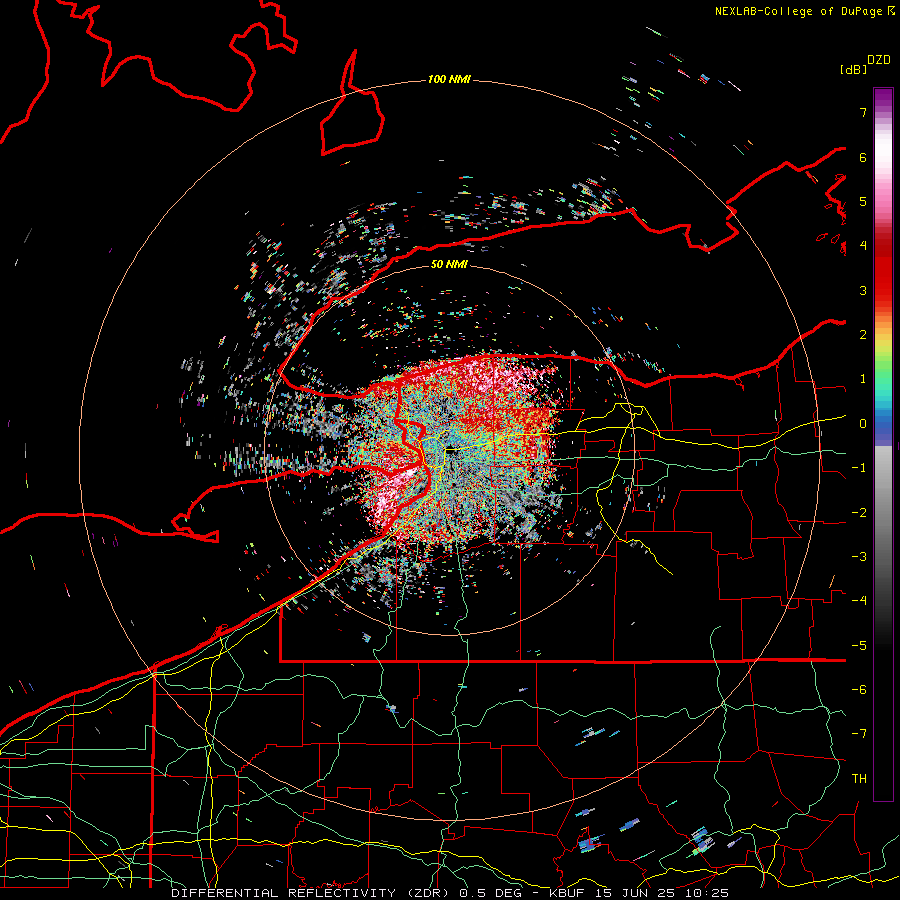Image resolution: width=900 pixels, height=900 pixels.
Task: Click the -3 dB value on color scale
Action: click(859, 557)
